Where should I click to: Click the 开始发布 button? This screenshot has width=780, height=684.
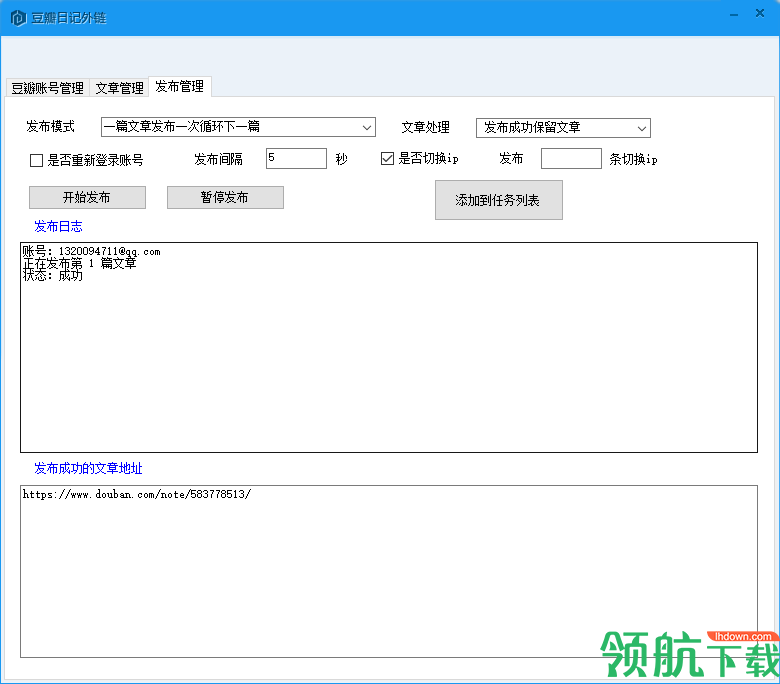point(88,197)
